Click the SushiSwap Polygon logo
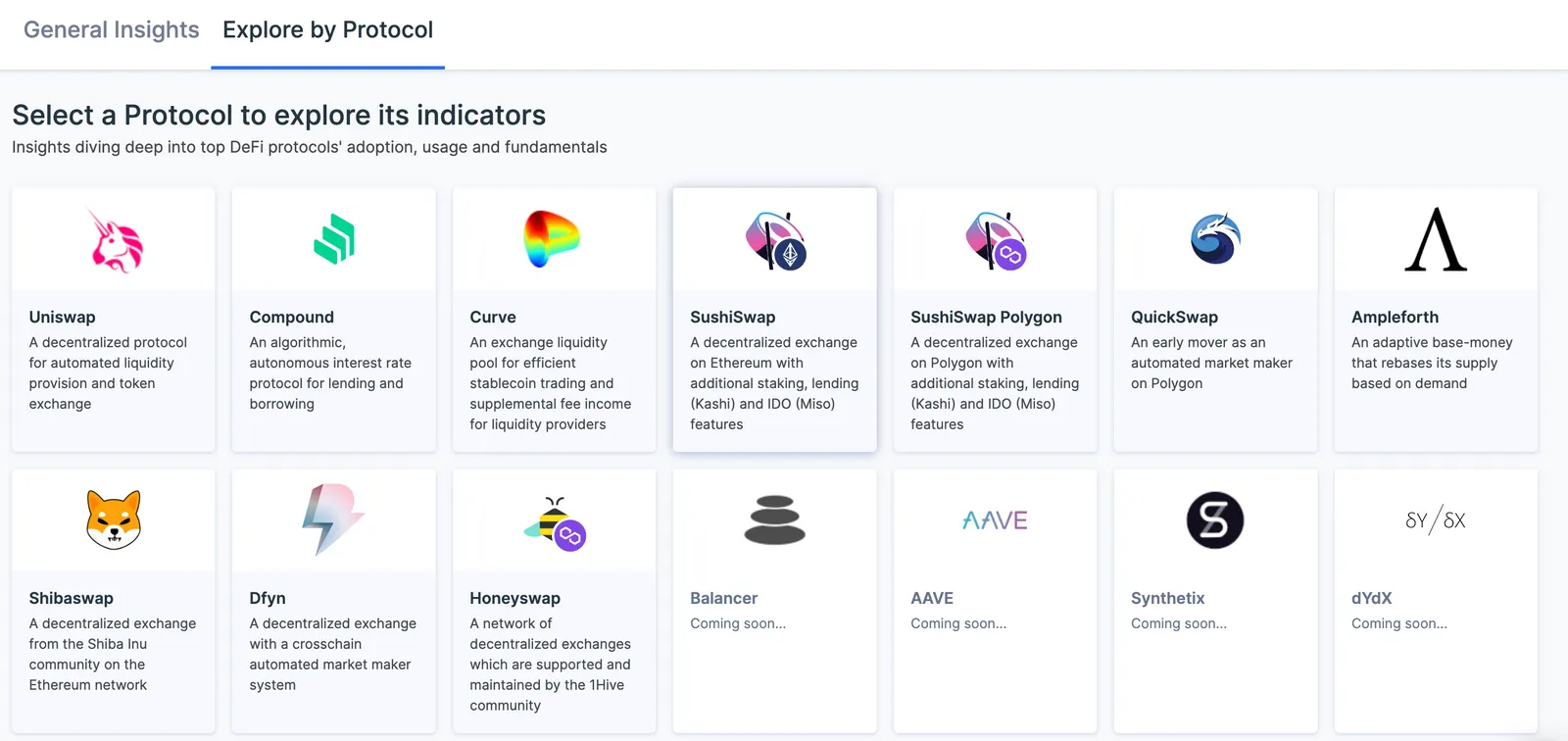This screenshot has width=1568, height=741. tap(996, 240)
